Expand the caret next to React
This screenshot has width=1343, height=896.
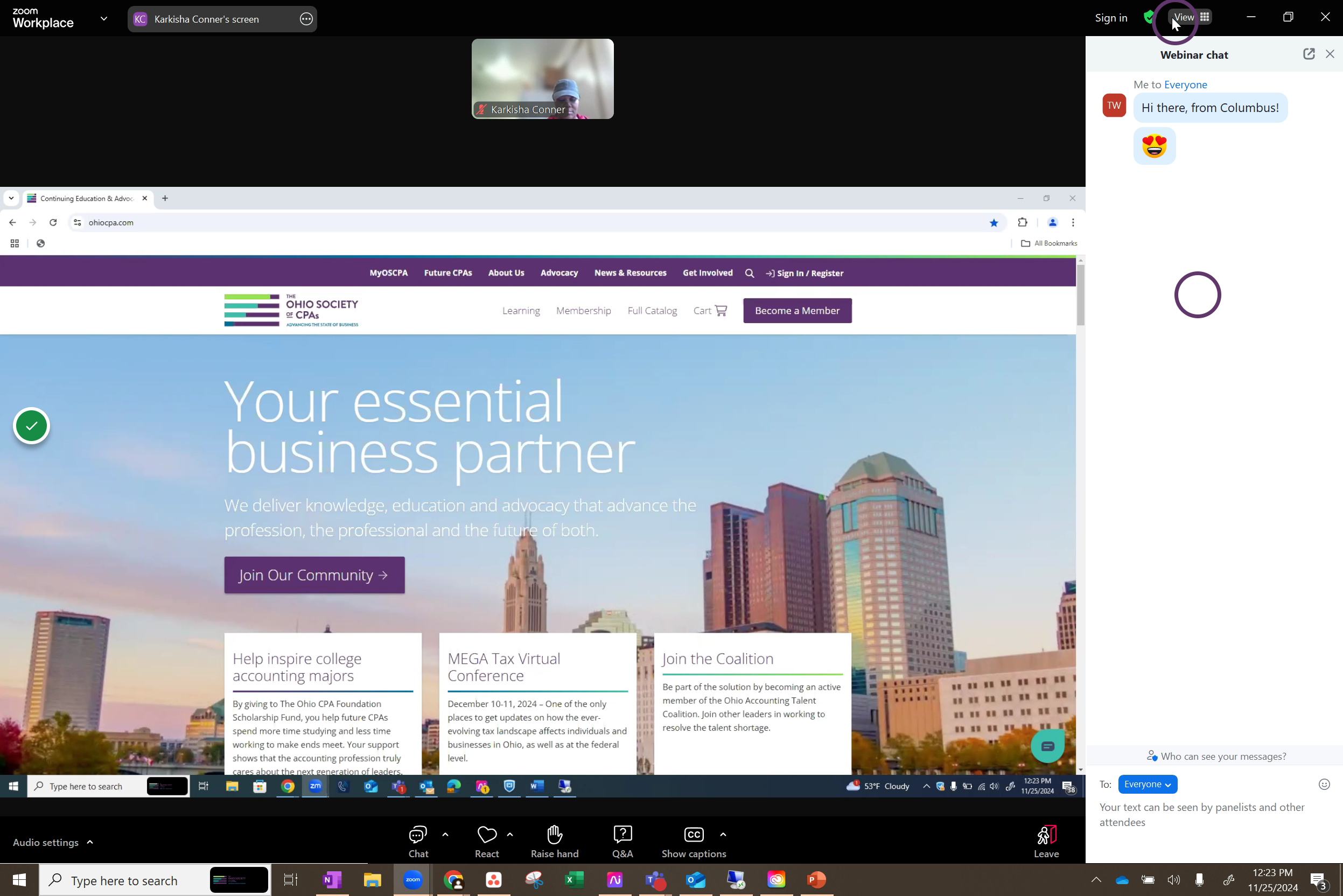510,834
